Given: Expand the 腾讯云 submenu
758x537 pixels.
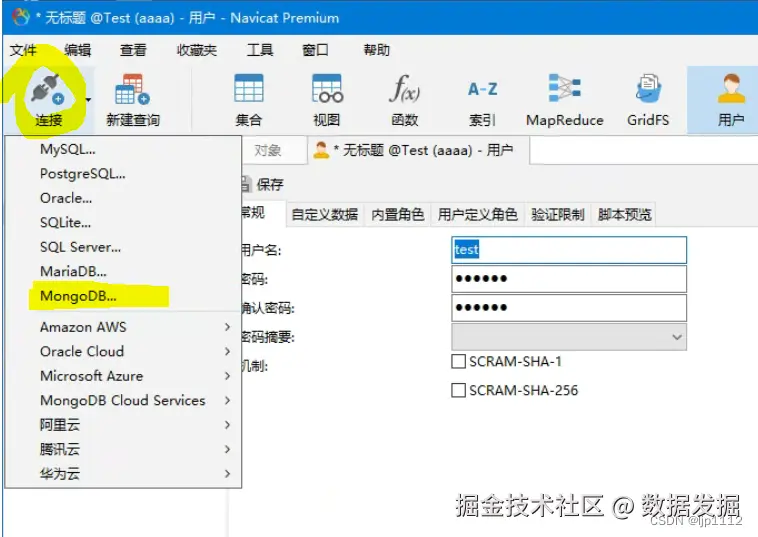Looking at the screenshot, I should (x=123, y=450).
